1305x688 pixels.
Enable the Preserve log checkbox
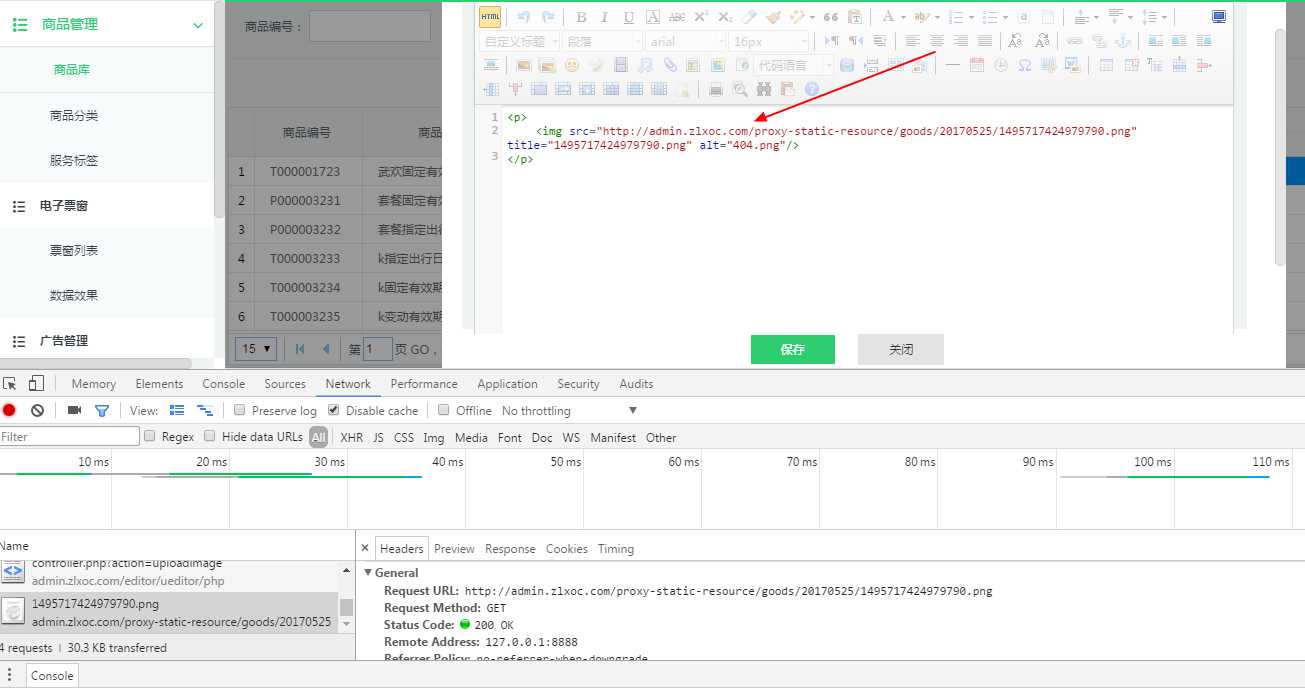coord(239,410)
